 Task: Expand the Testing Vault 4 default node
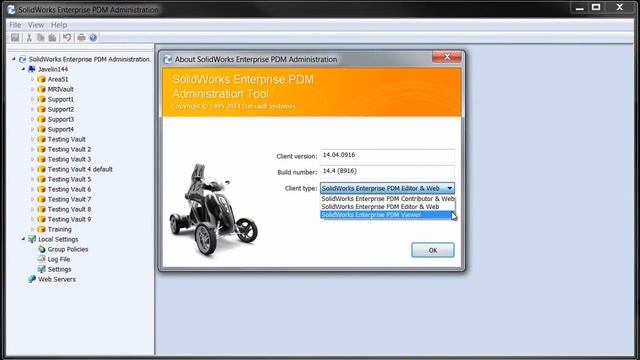[33, 169]
